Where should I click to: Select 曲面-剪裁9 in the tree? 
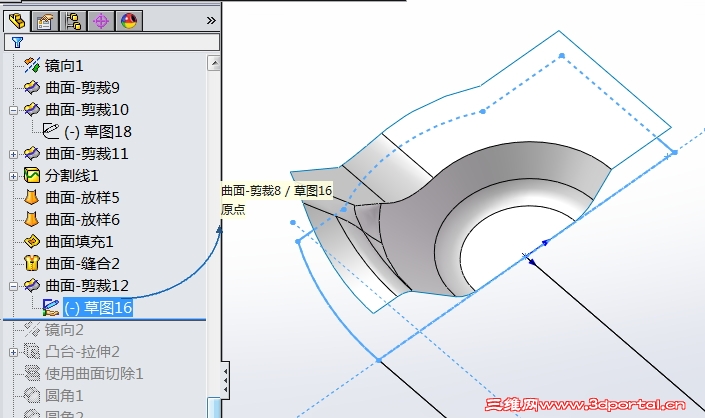tap(82, 88)
